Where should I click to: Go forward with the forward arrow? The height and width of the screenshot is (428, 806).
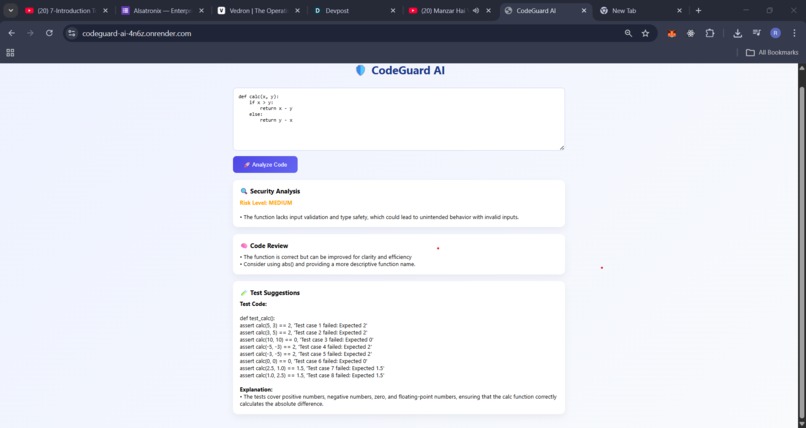tap(30, 33)
